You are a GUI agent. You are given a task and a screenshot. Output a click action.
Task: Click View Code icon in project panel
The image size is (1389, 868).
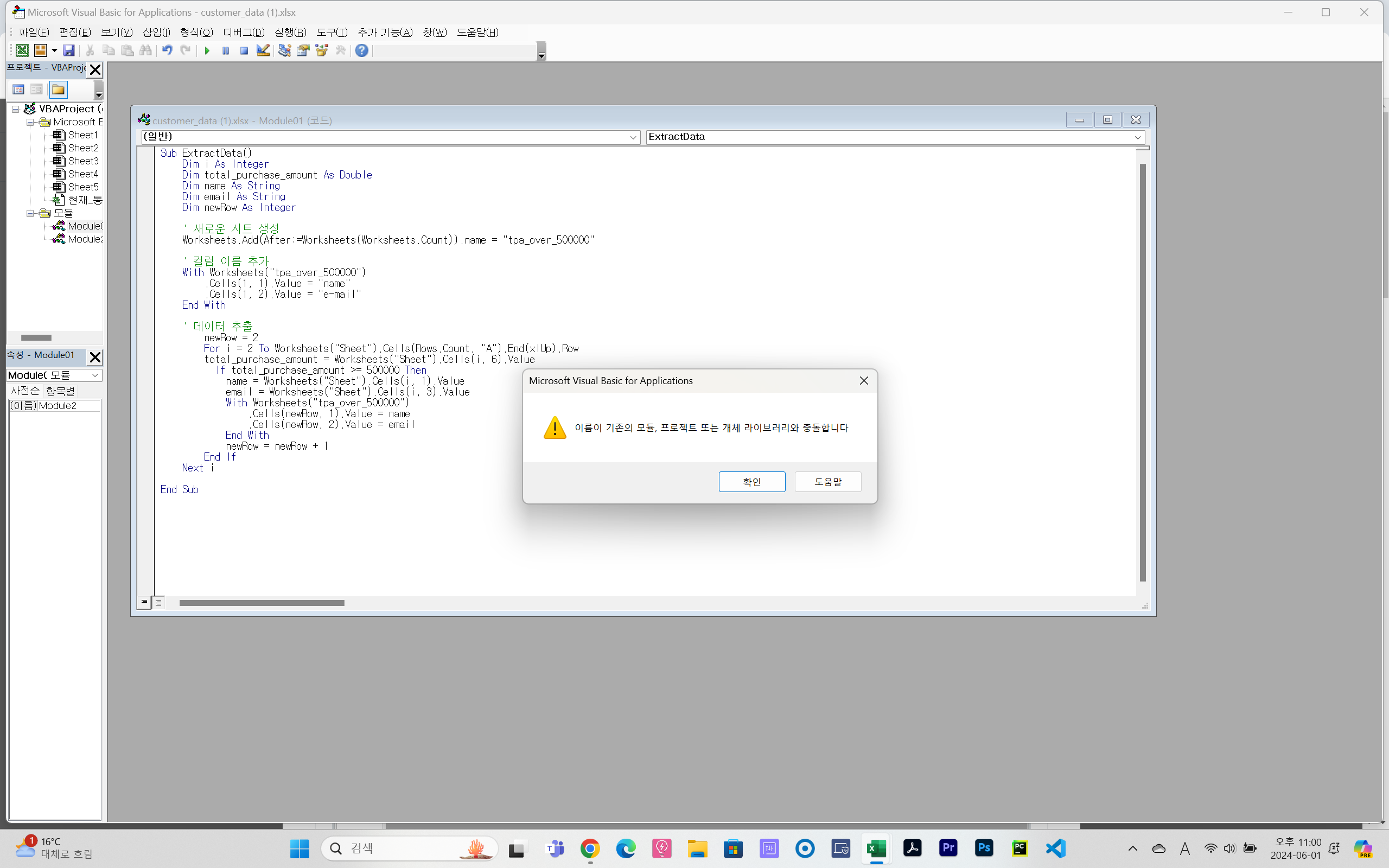pyautogui.click(x=18, y=90)
